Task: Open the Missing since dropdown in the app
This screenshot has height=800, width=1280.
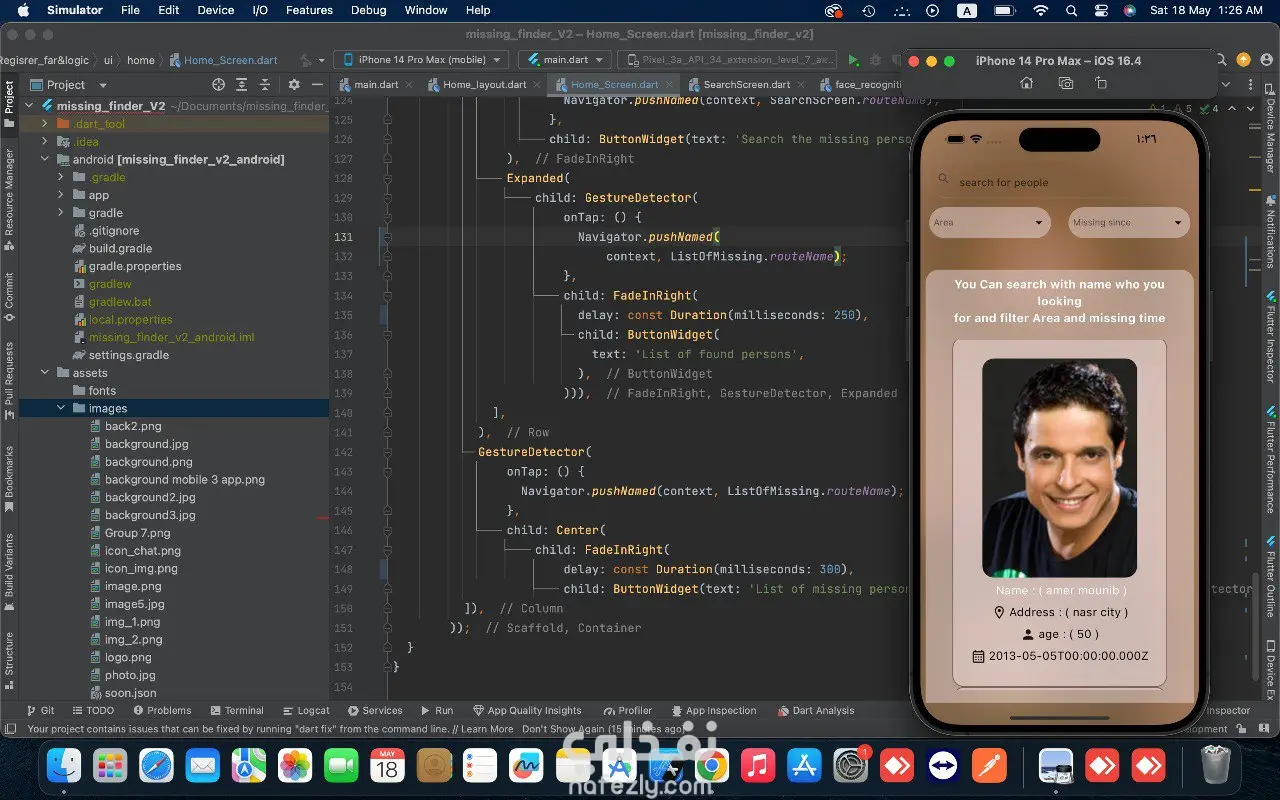Action: click(1129, 222)
